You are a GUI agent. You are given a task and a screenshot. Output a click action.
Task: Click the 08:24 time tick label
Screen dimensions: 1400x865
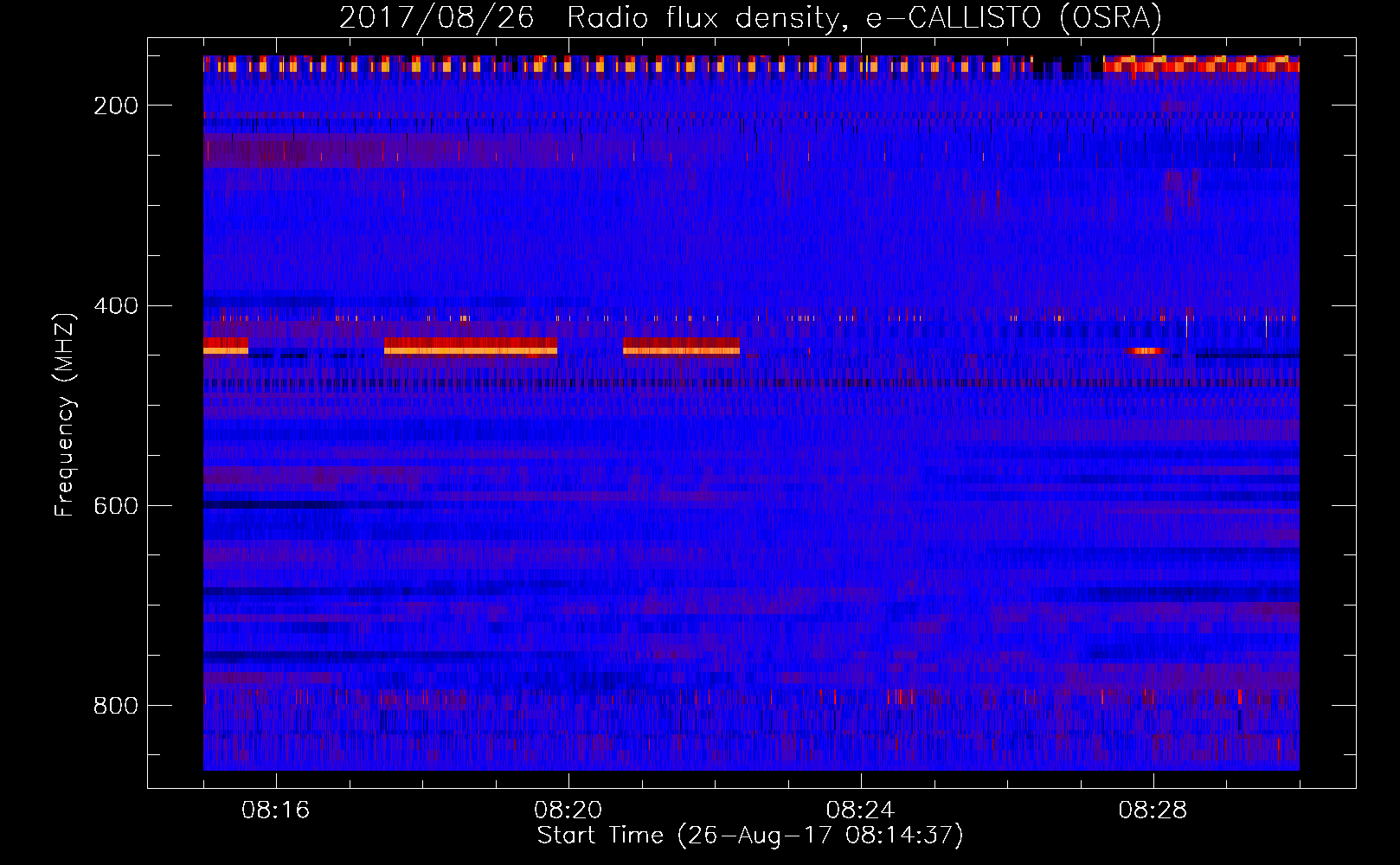click(x=861, y=811)
